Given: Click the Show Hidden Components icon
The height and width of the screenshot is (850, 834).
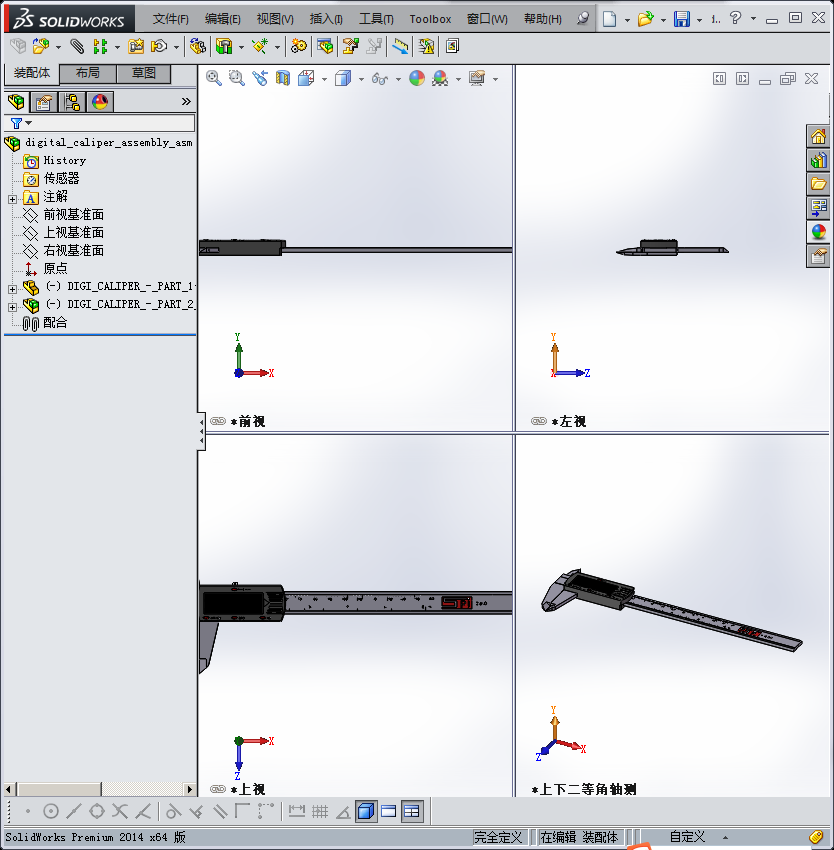Looking at the screenshot, I should (198, 46).
